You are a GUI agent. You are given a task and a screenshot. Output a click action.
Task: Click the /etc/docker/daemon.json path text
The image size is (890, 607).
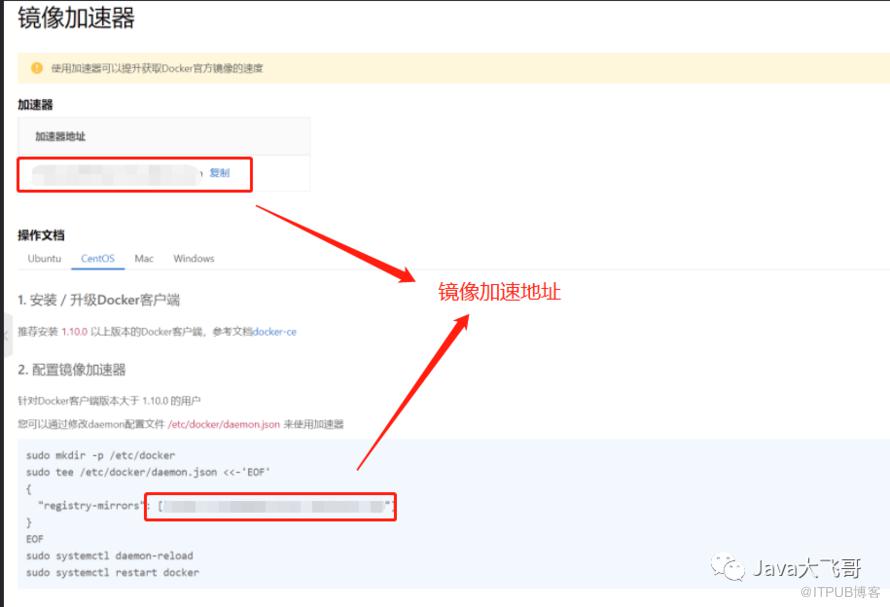coord(224,424)
